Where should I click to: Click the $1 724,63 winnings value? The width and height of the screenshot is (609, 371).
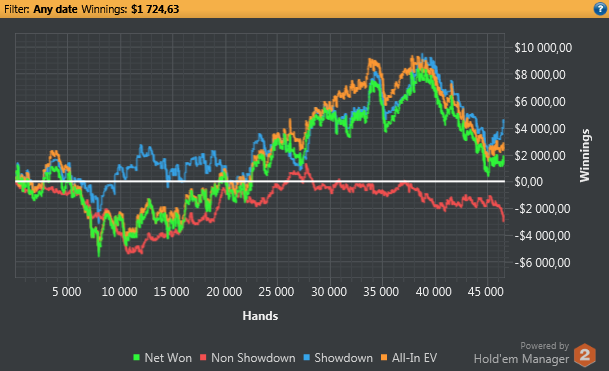click(x=155, y=9)
